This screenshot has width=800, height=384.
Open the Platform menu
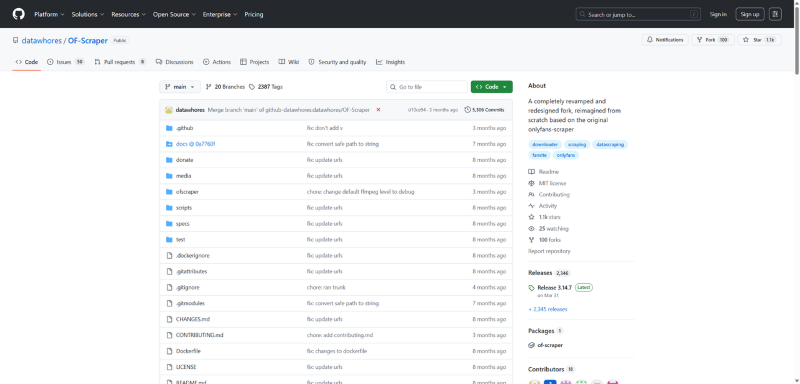49,14
